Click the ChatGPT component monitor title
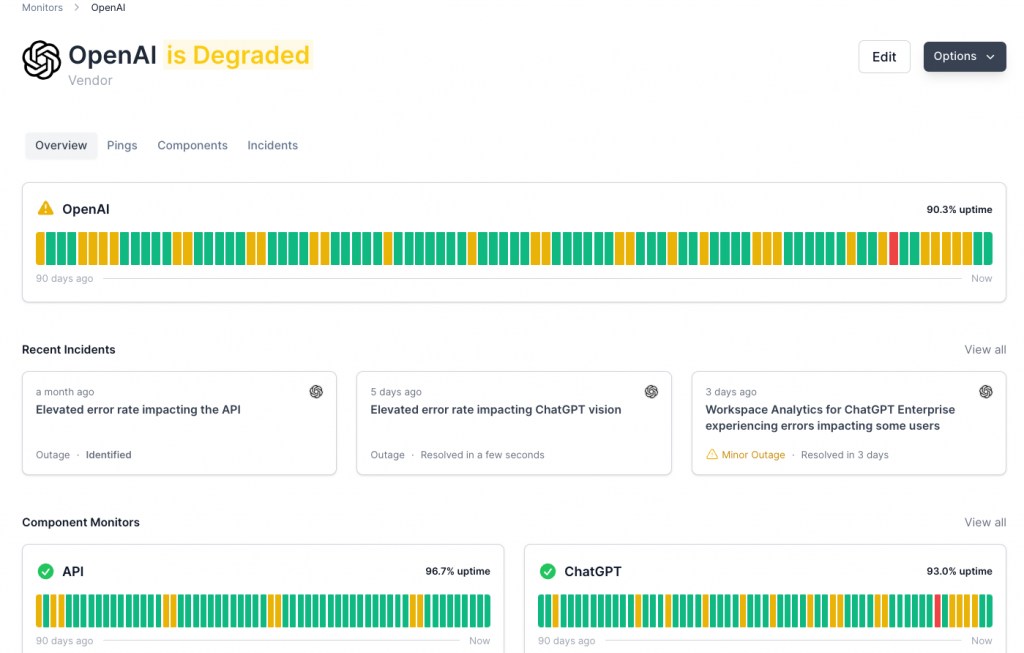Screen dimensions: 1024x653 click(x=592, y=571)
